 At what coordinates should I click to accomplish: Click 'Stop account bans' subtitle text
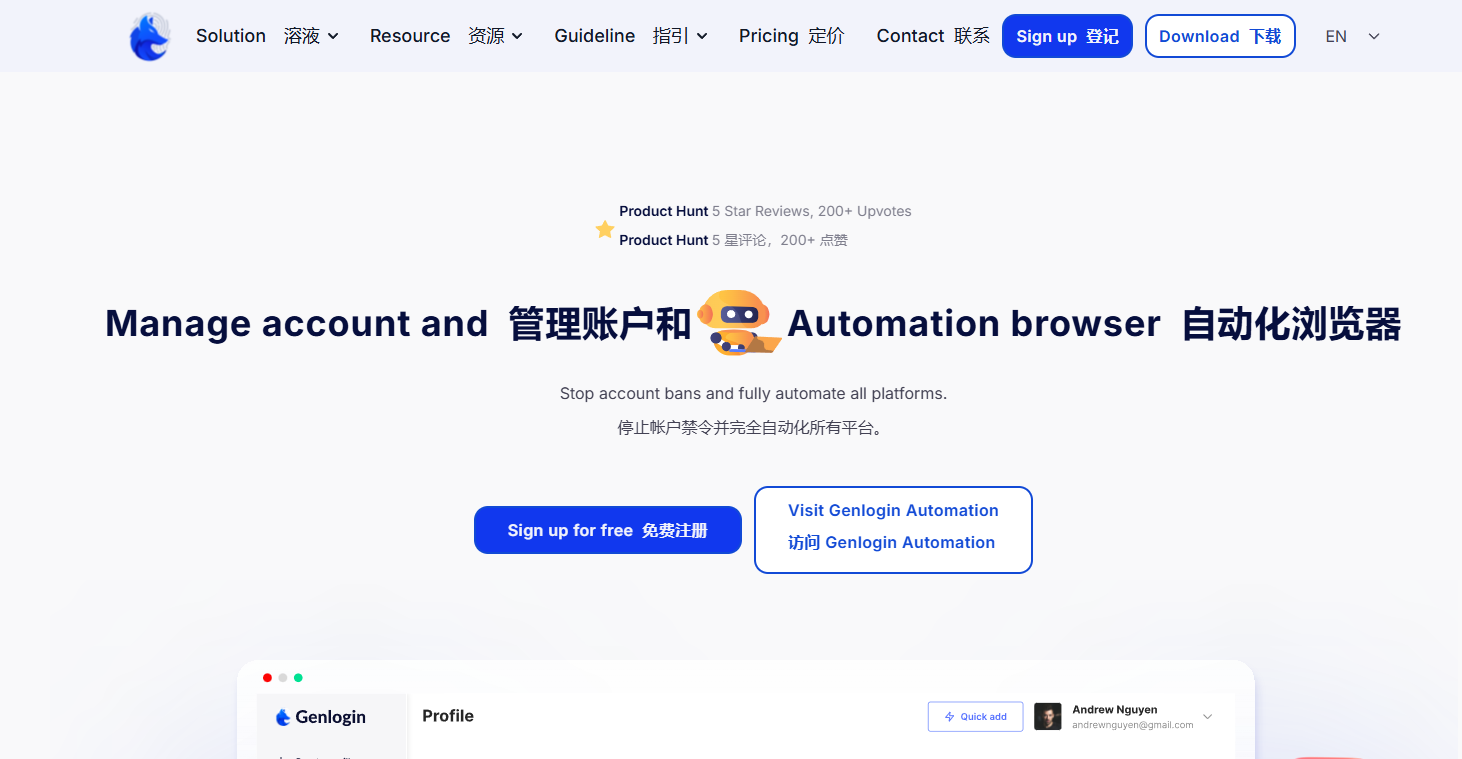point(753,394)
